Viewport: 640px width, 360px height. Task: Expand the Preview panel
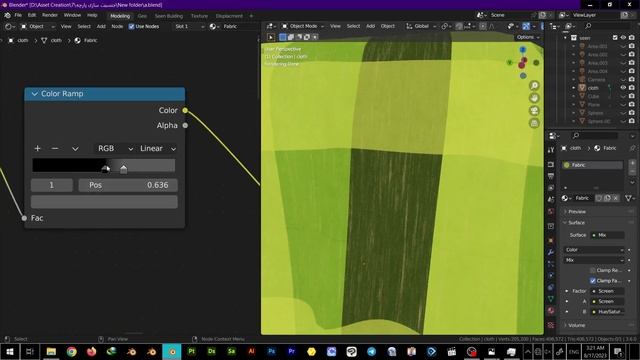pos(577,212)
